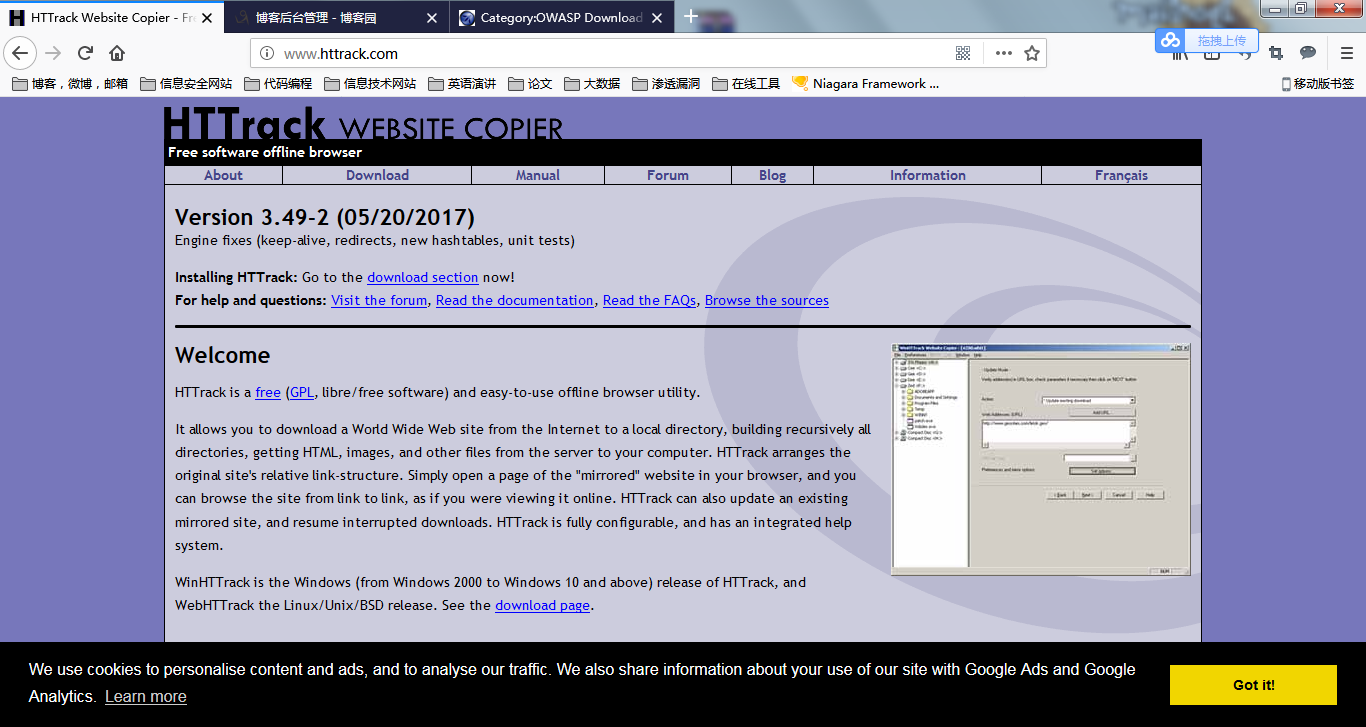The width and height of the screenshot is (1366, 727).
Task: Bookmark this page with the star
Action: pos(1032,54)
